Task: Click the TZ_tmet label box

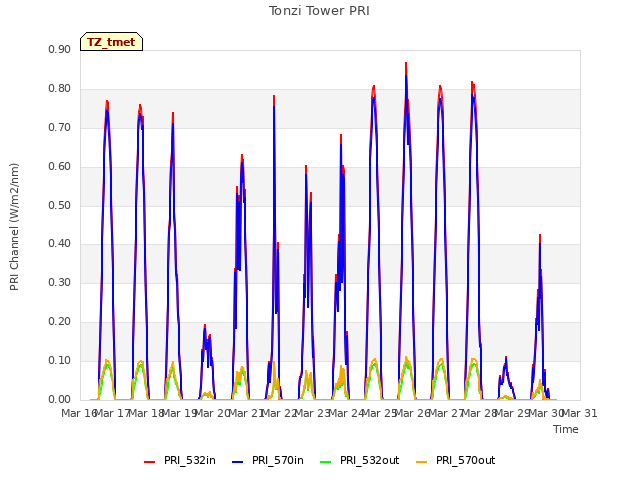Action: (x=111, y=42)
